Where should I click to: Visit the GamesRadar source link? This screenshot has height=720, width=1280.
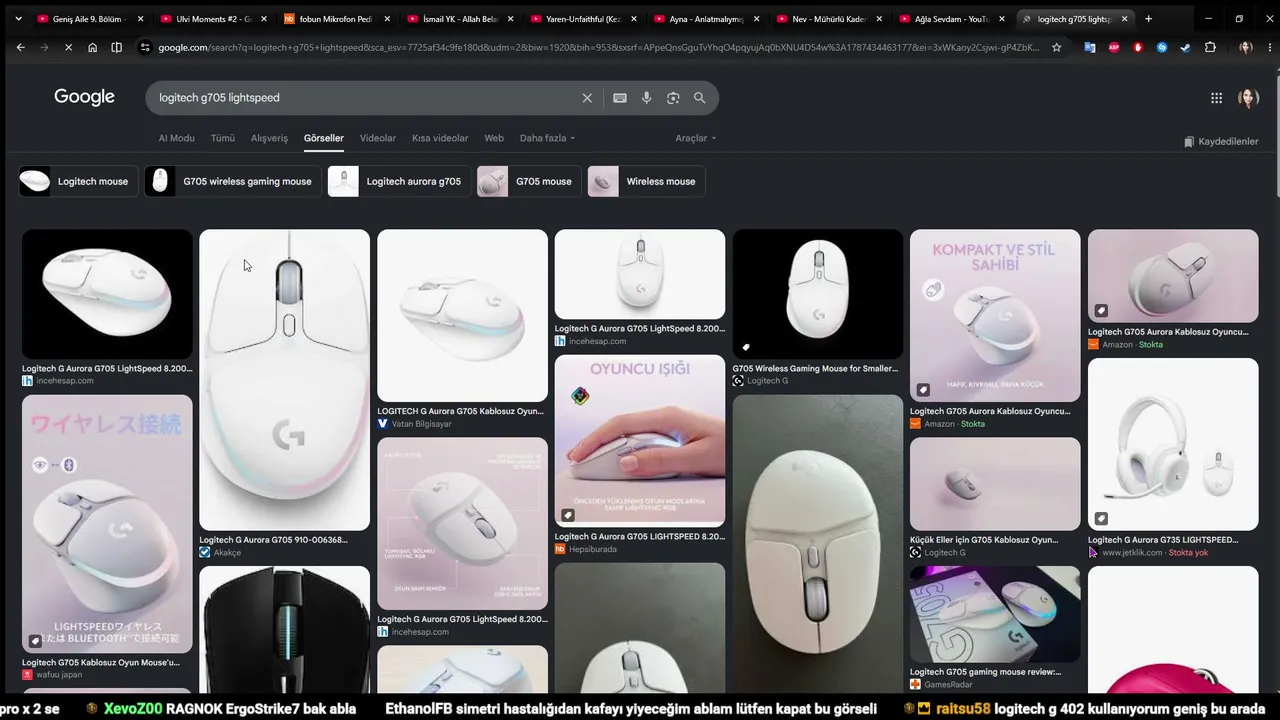tap(949, 684)
